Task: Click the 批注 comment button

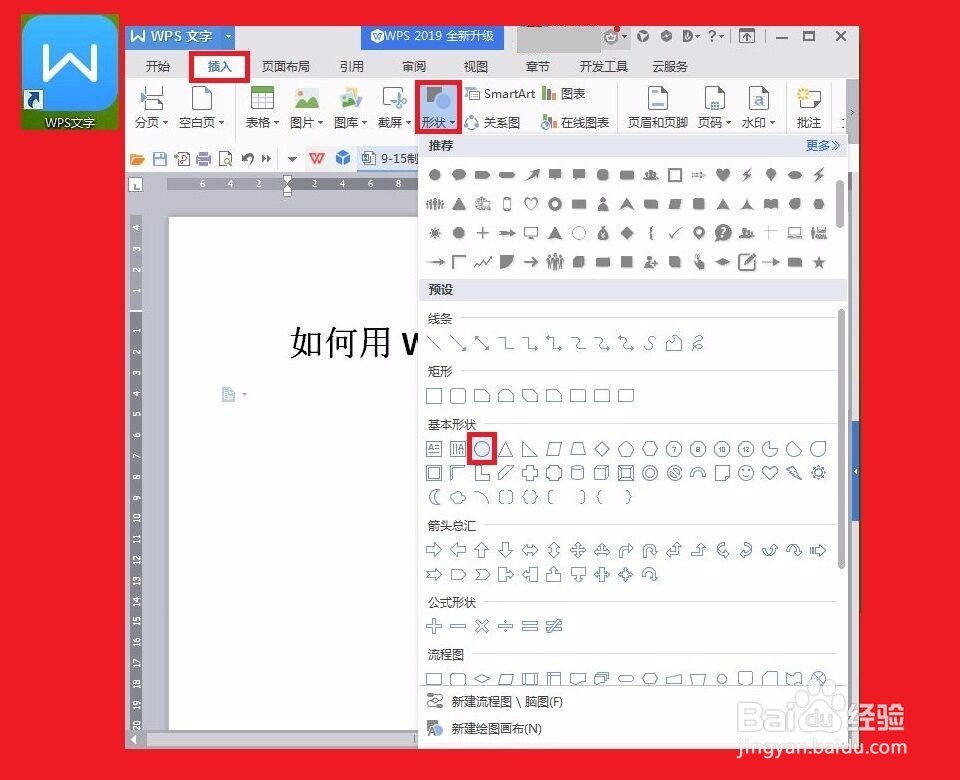Action: (x=809, y=108)
